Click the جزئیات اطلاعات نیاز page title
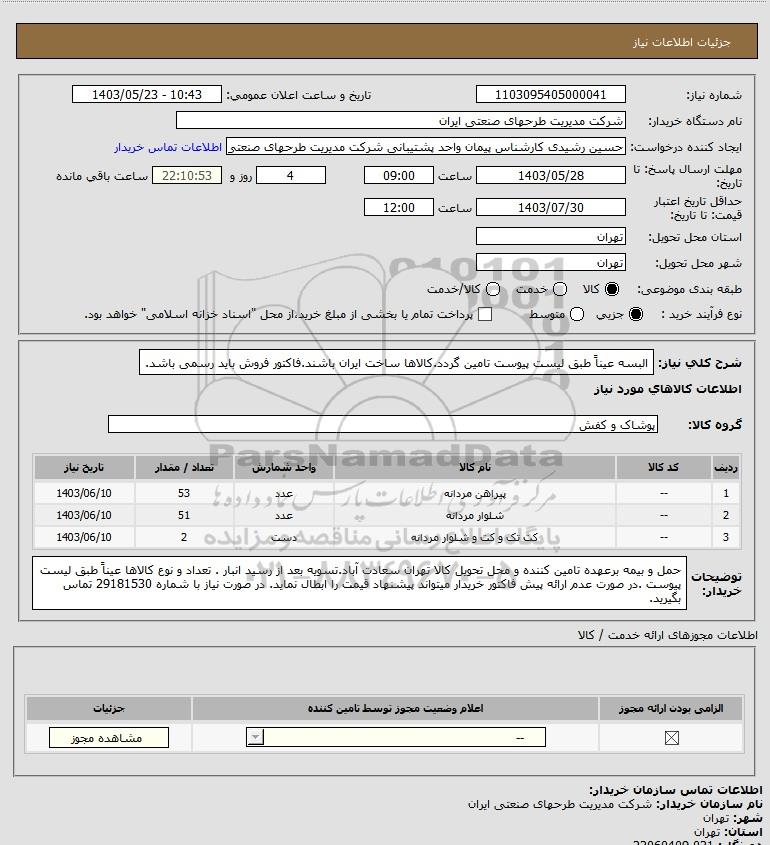The height and width of the screenshot is (845, 770). [682, 42]
